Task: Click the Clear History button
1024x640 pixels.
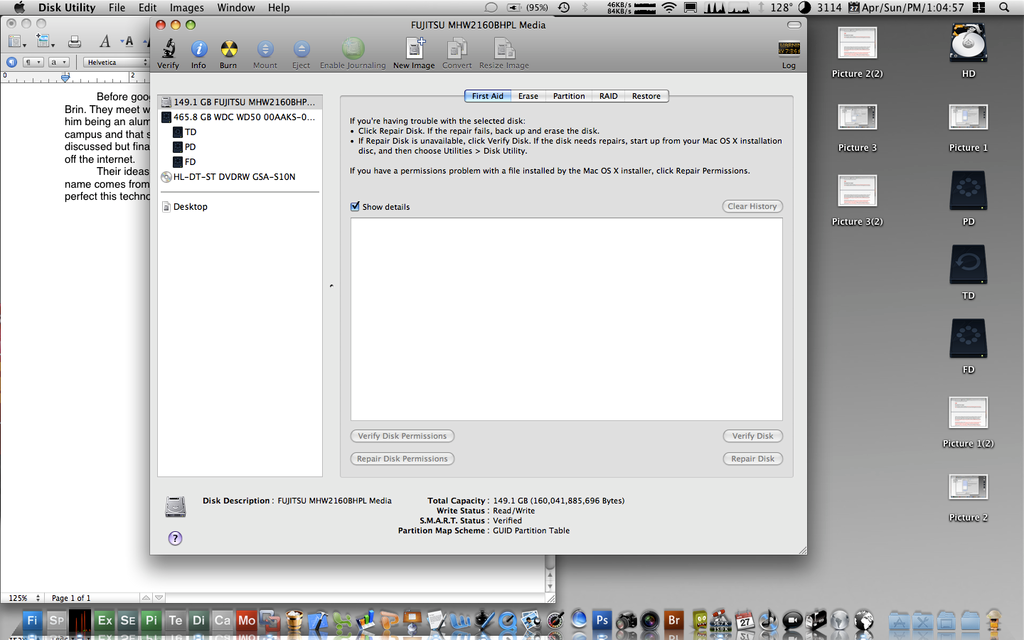Action: (x=752, y=206)
